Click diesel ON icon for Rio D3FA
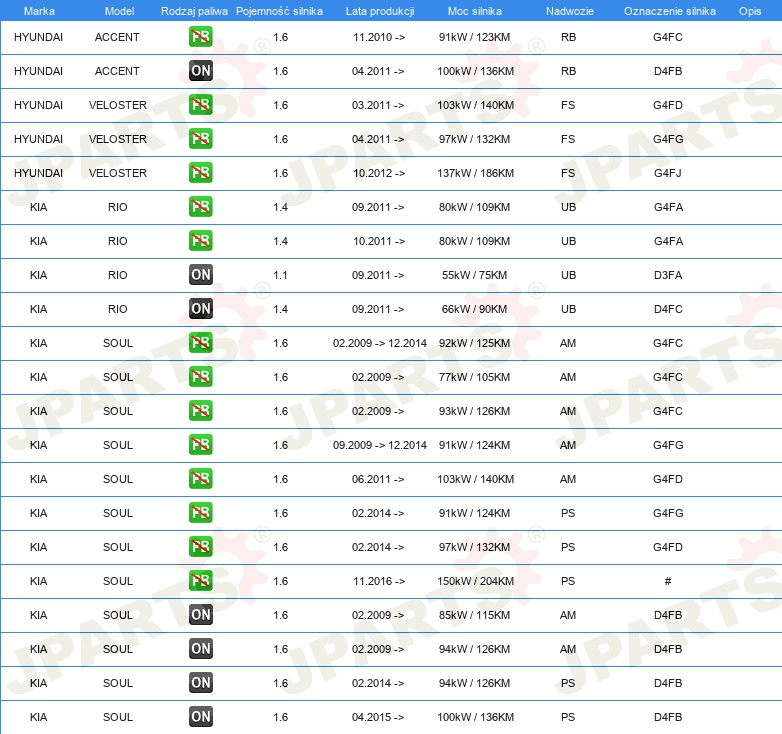Image resolution: width=782 pixels, height=734 pixels. click(200, 275)
